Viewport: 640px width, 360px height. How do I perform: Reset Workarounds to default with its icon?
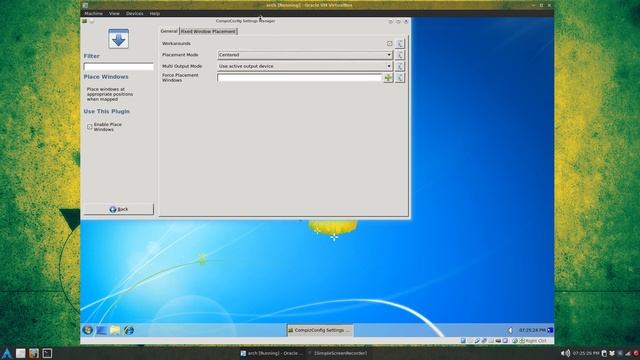click(x=400, y=43)
